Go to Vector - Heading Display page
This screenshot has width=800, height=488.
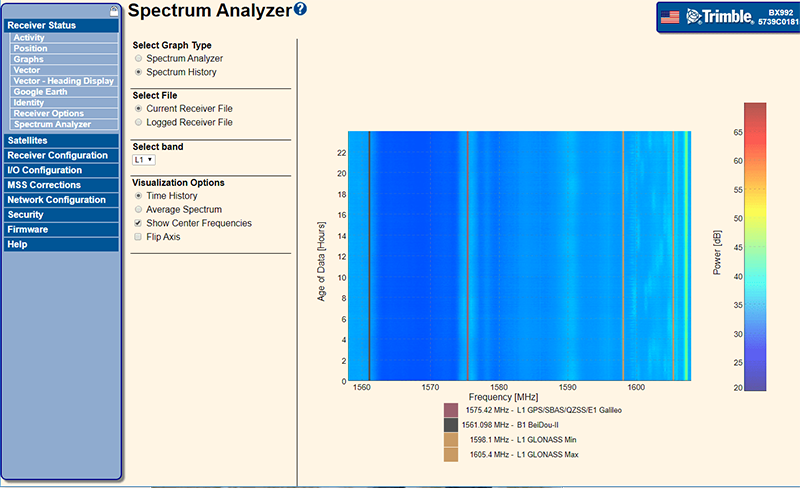[63, 81]
